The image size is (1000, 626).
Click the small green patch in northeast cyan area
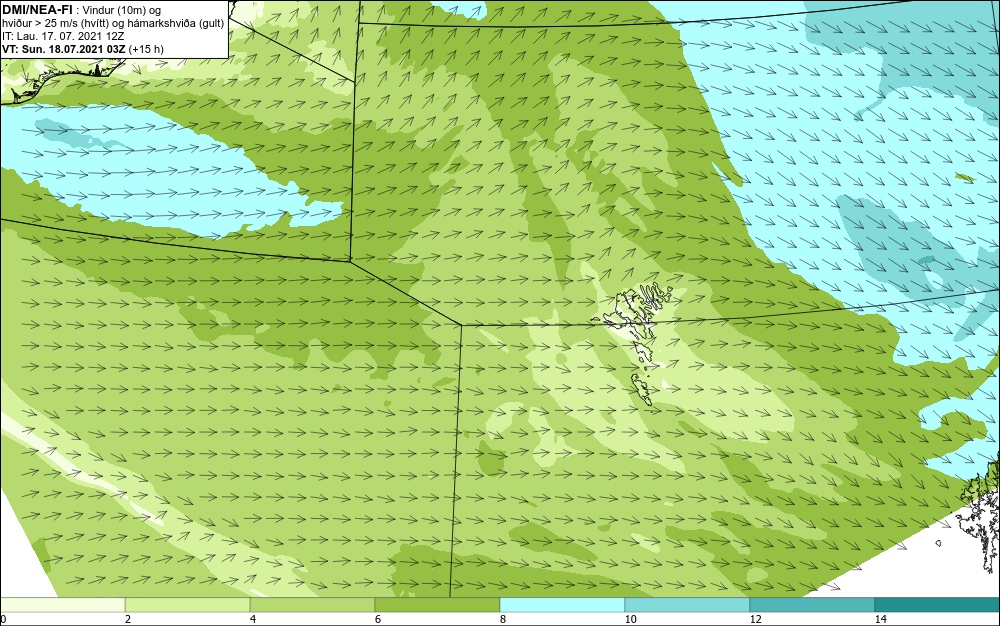click(965, 177)
